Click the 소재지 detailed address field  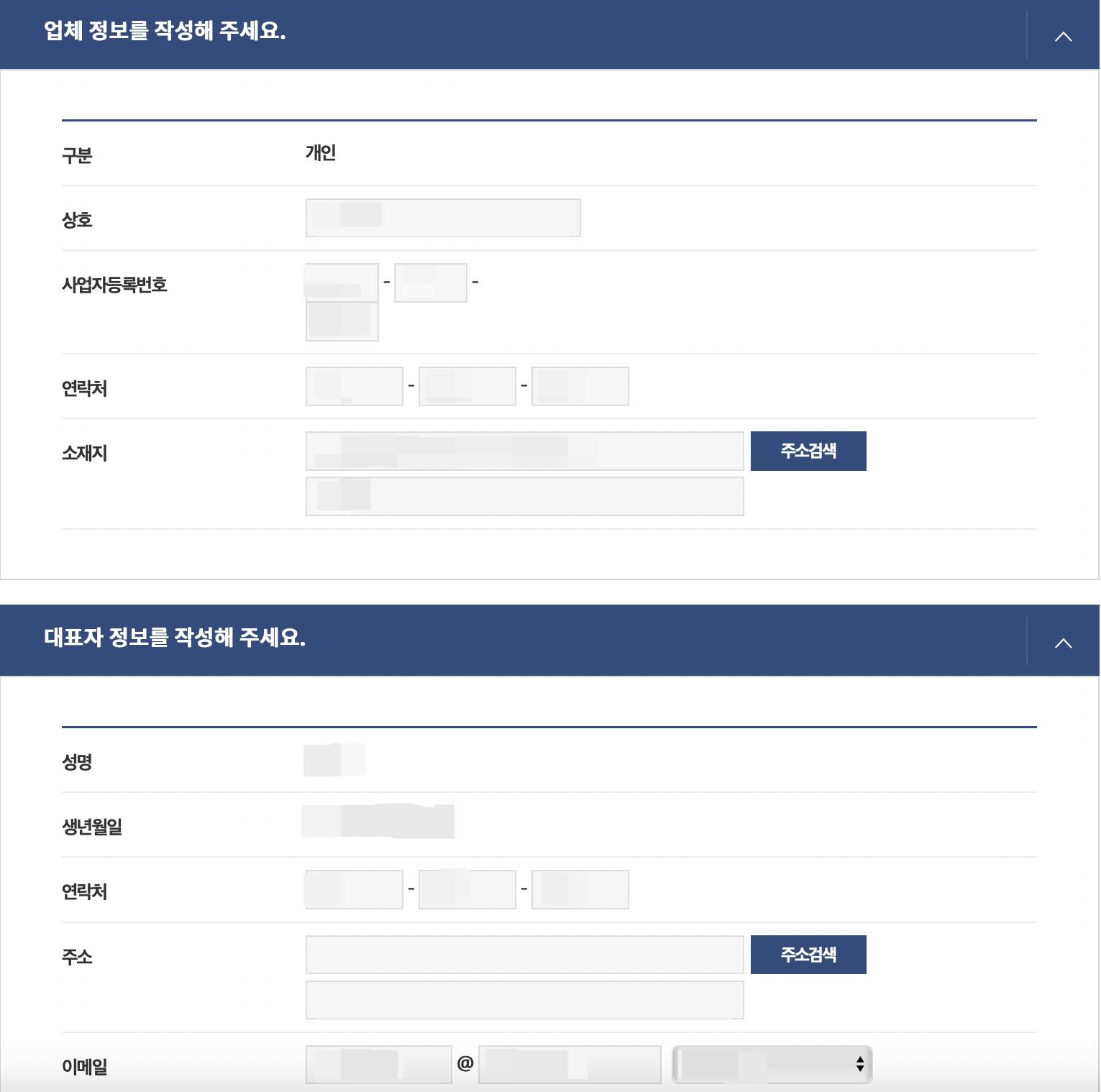tap(524, 496)
